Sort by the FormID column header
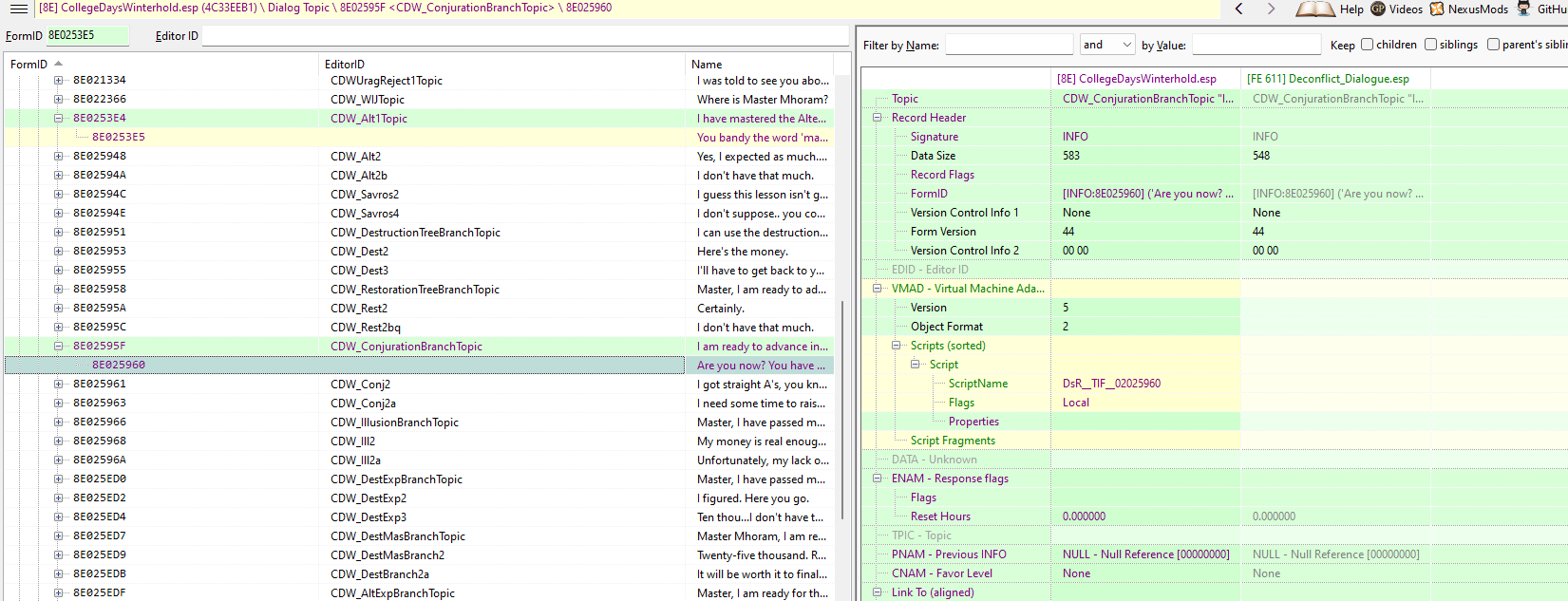The width and height of the screenshot is (1568, 601). coord(161,64)
